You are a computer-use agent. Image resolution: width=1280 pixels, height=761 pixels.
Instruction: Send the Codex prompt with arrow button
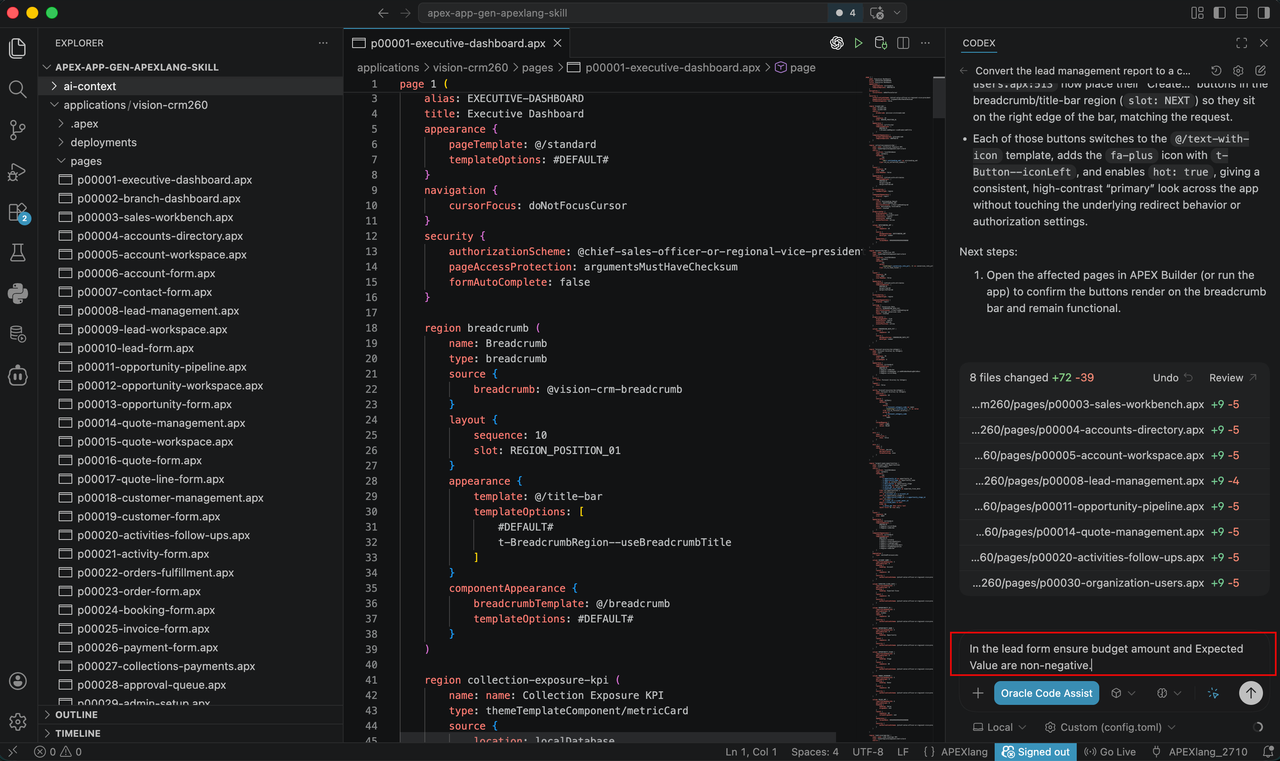click(x=1250, y=692)
